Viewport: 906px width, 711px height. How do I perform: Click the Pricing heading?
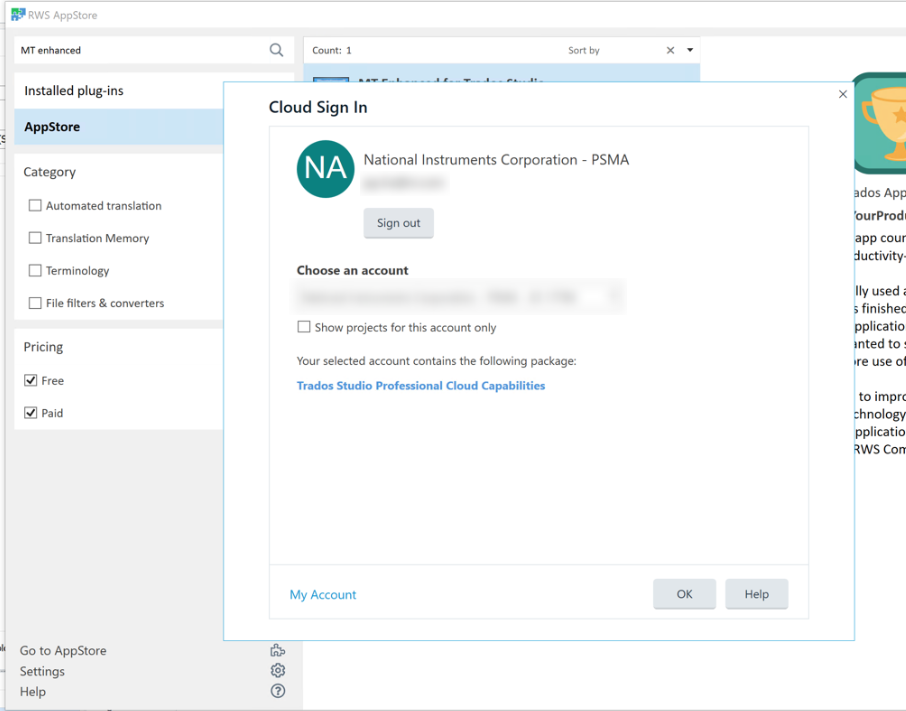[43, 347]
